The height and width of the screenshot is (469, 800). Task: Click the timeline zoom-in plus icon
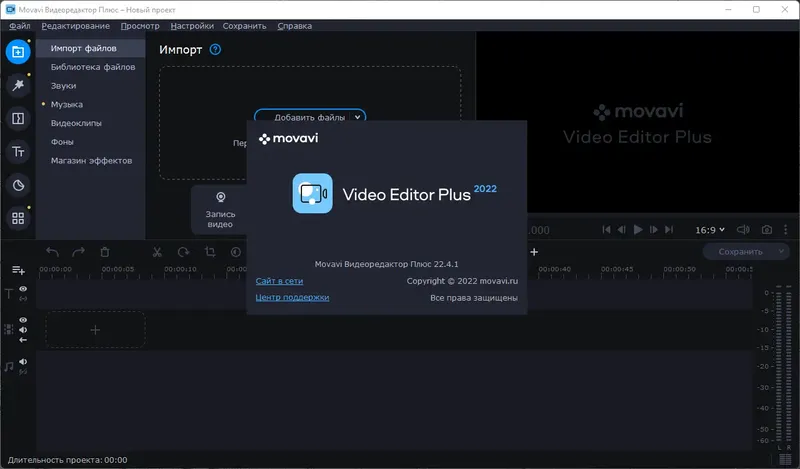click(534, 252)
